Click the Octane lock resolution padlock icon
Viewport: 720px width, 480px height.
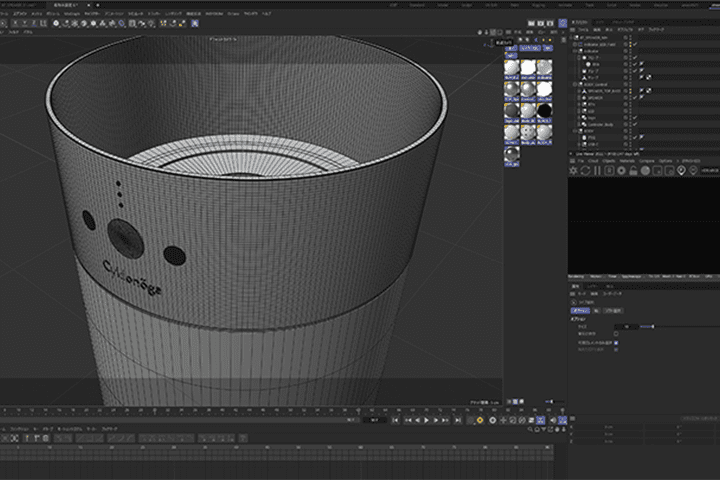click(633, 170)
